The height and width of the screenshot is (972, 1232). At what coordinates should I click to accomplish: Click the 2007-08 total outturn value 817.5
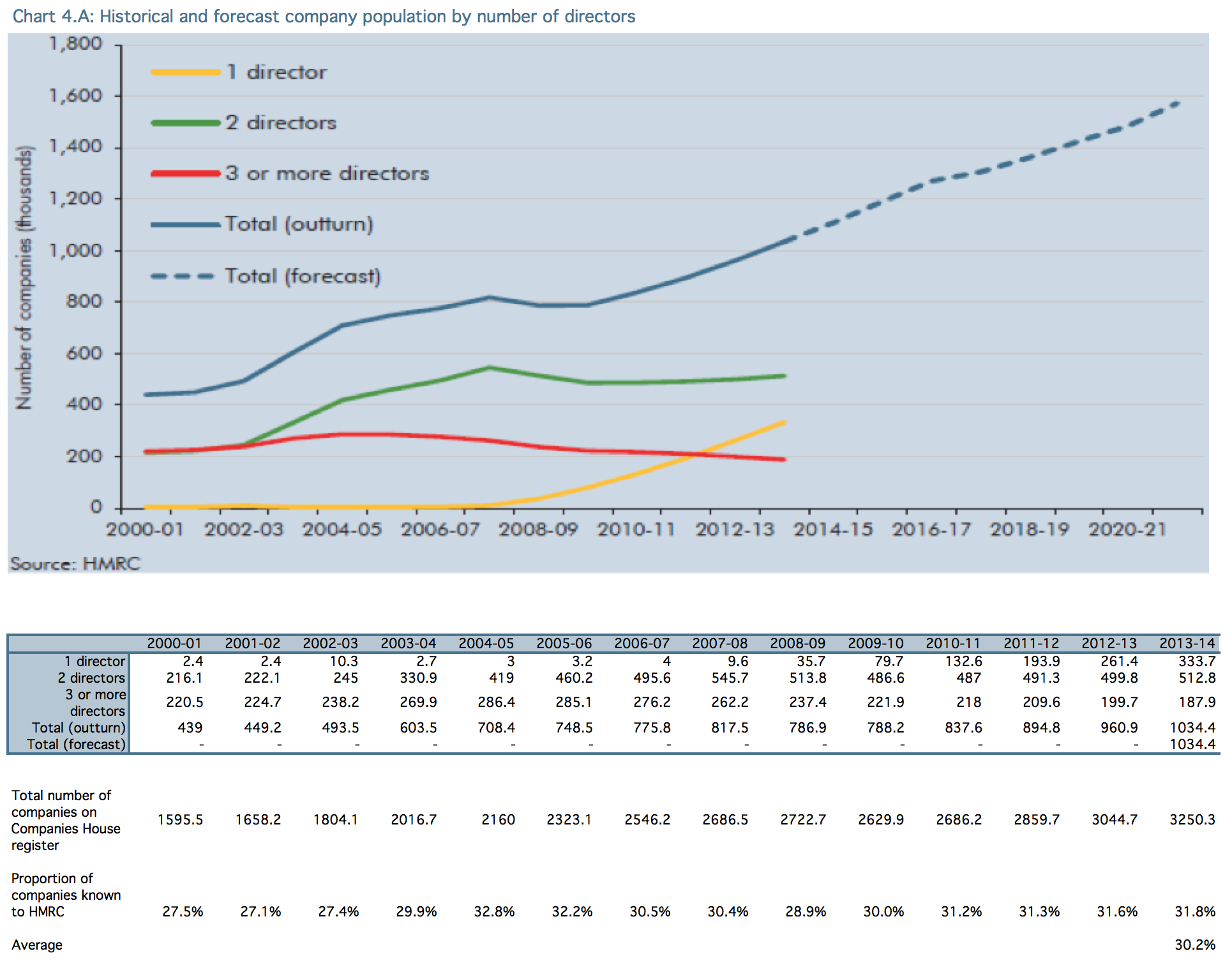(730, 727)
